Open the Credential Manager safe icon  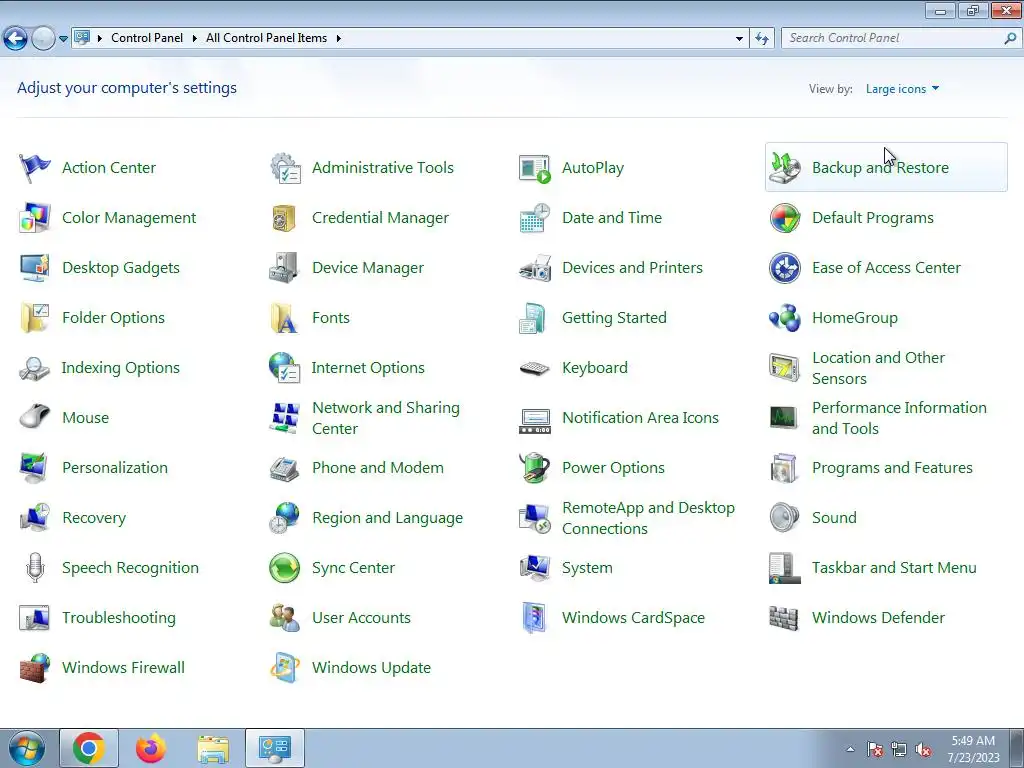point(285,218)
